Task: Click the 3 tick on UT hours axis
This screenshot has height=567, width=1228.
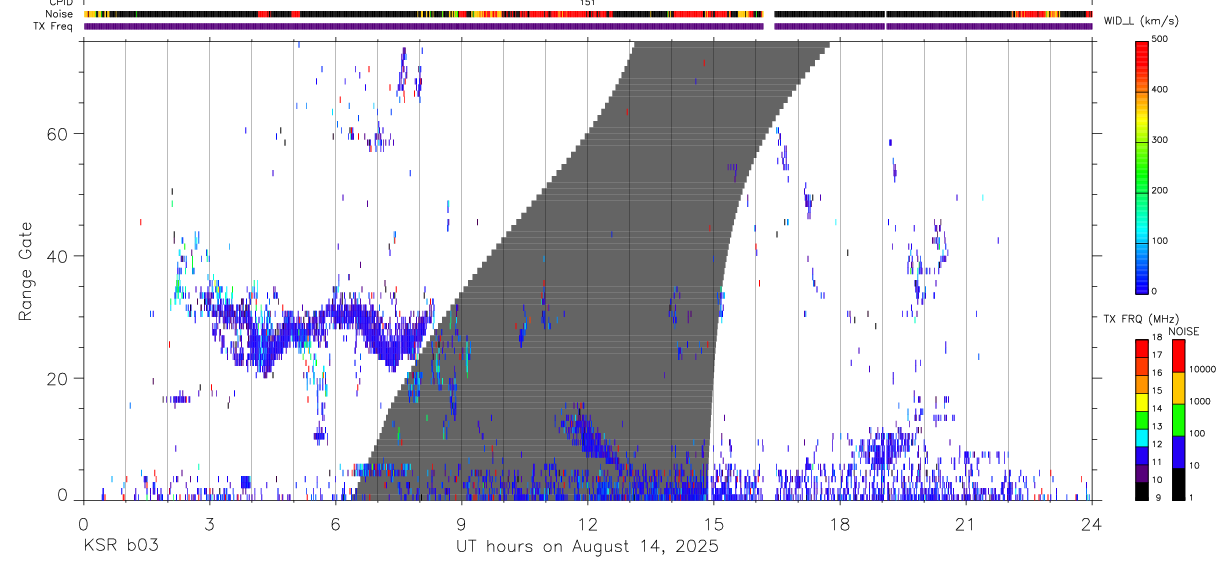Action: coord(209,523)
